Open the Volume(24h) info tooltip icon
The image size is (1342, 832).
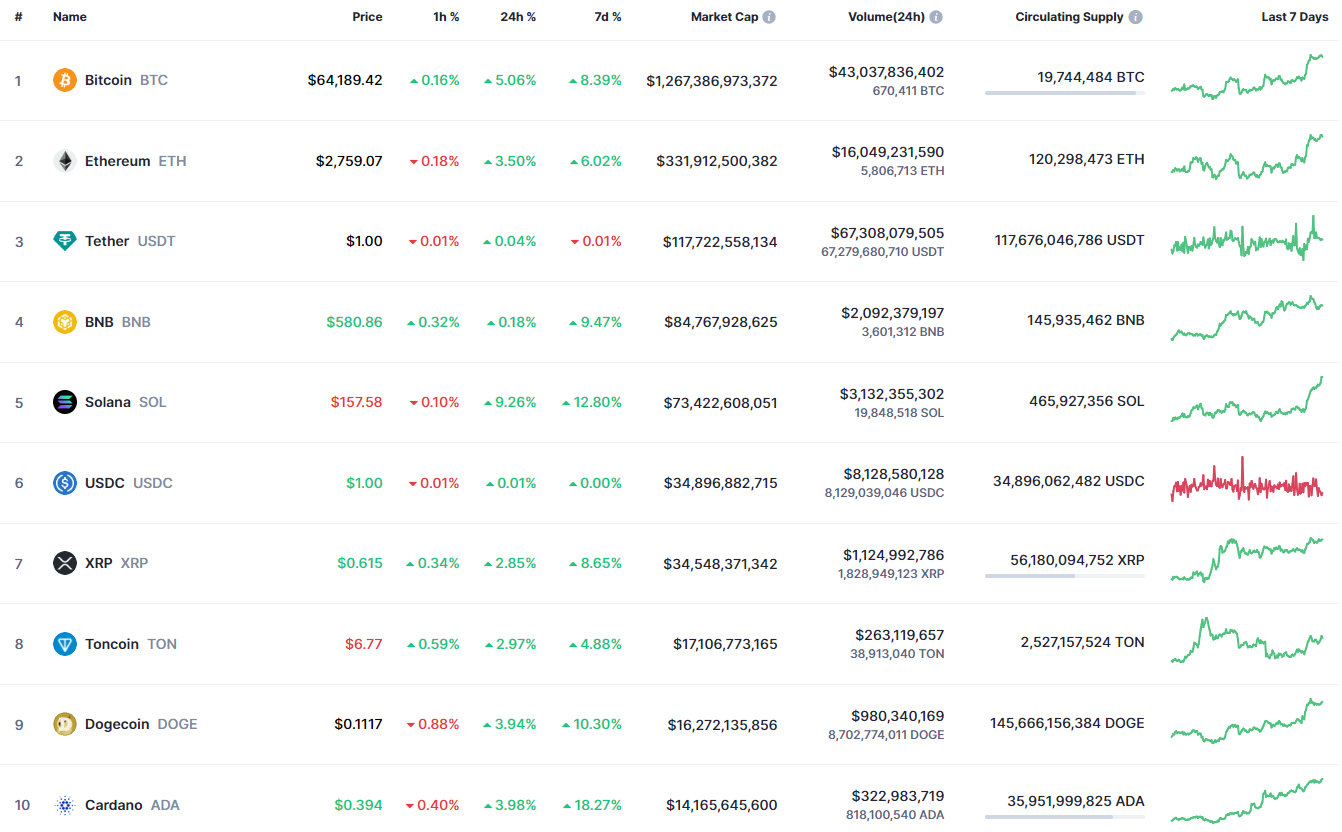coord(936,17)
